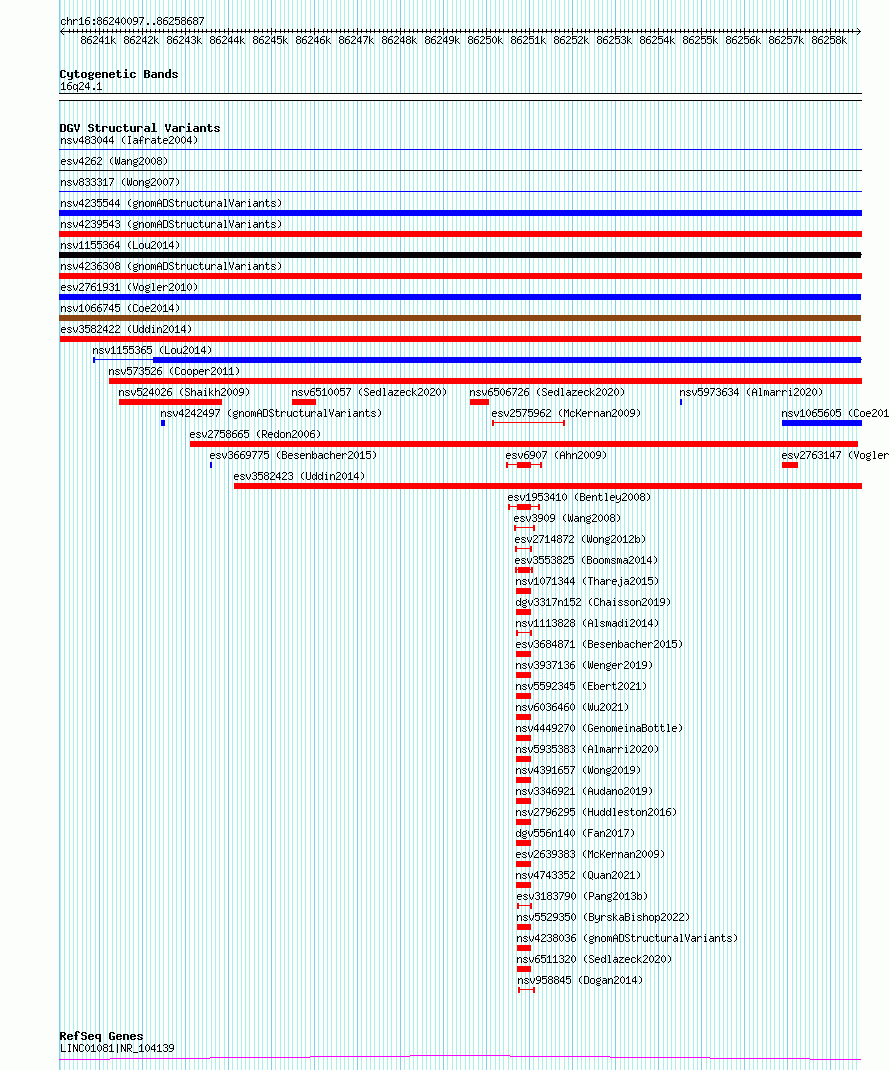Open the nsv4235544 gnomAD variant label
Viewport: 890px width, 1070px height.
[x=171, y=203]
